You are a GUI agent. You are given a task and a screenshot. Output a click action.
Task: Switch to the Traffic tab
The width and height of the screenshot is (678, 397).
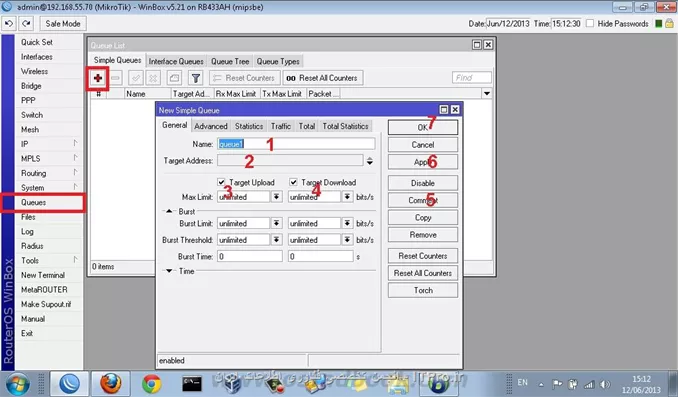281,126
